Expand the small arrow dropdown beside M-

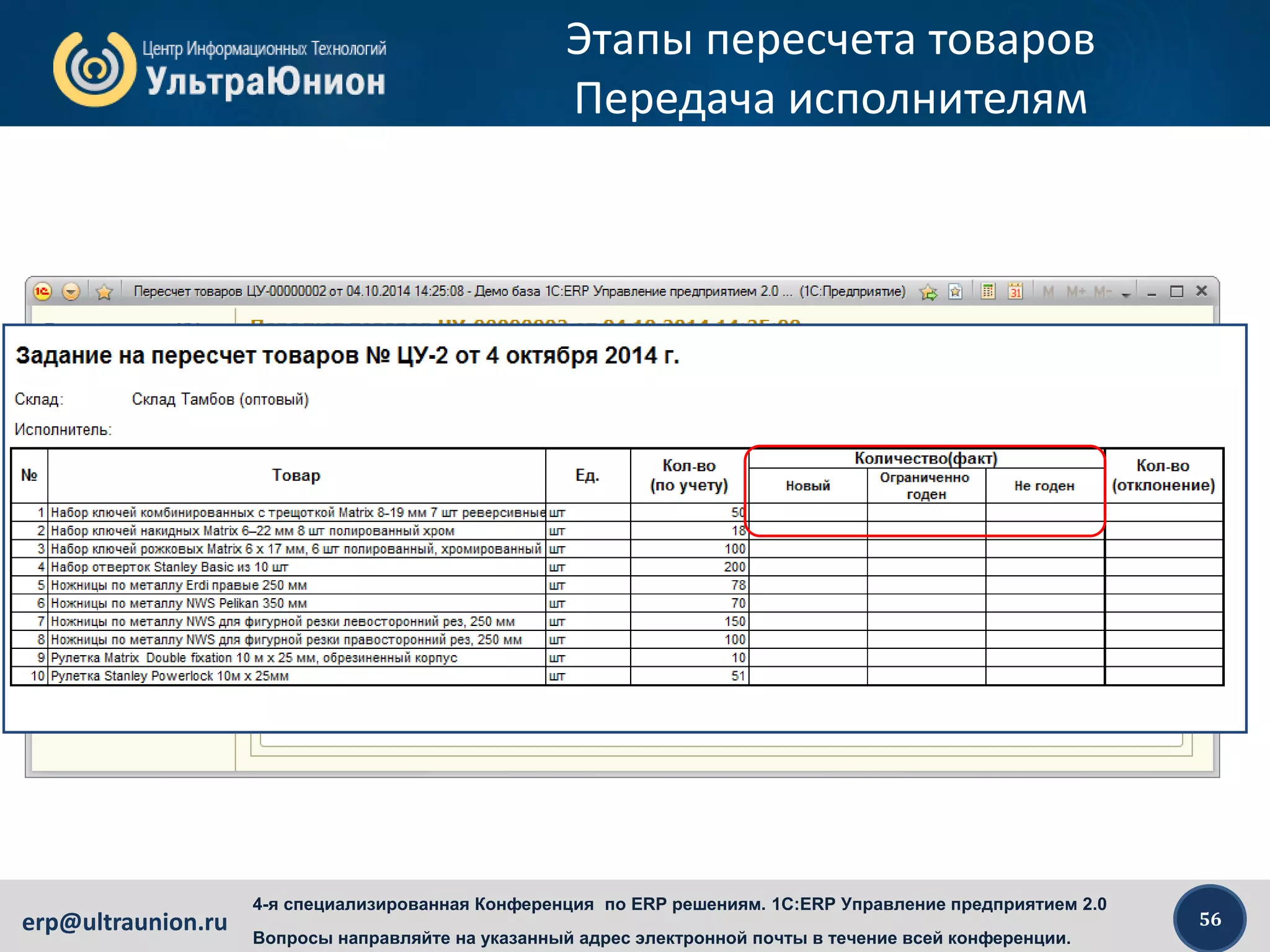click(x=1126, y=294)
